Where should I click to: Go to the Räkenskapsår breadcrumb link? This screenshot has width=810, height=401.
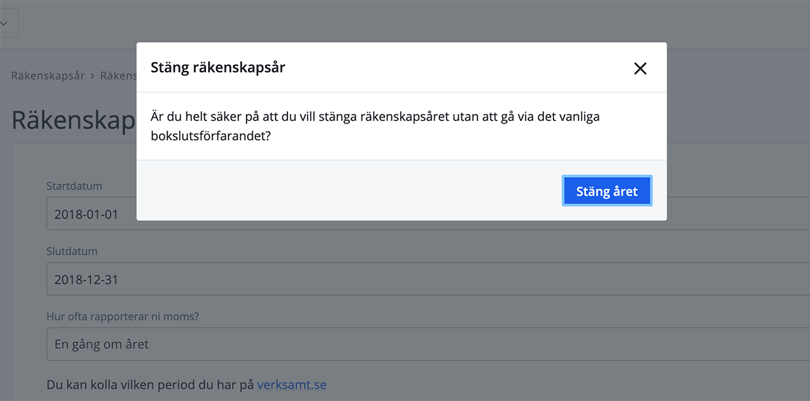tap(48, 75)
